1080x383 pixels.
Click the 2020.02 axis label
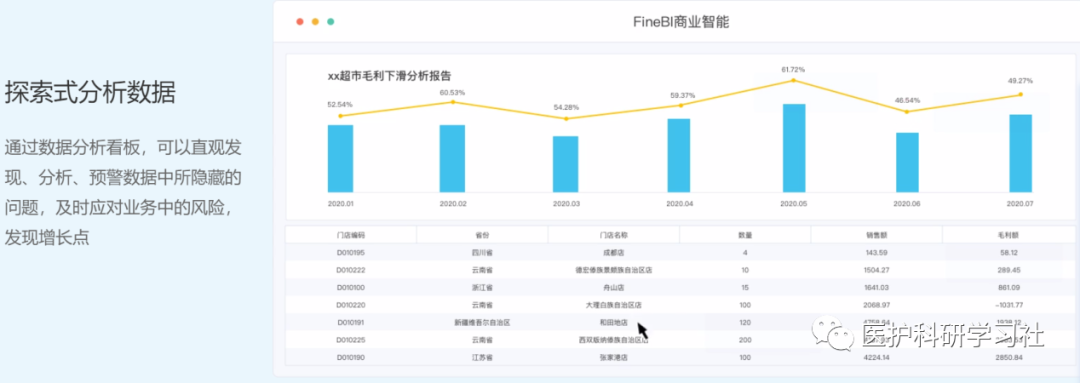(x=453, y=205)
